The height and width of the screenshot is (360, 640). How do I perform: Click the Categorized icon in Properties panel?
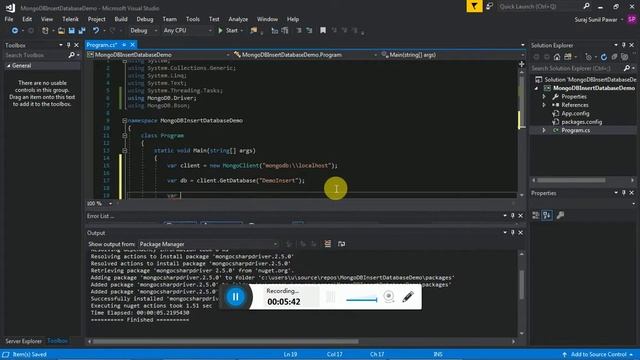[x=536, y=215]
